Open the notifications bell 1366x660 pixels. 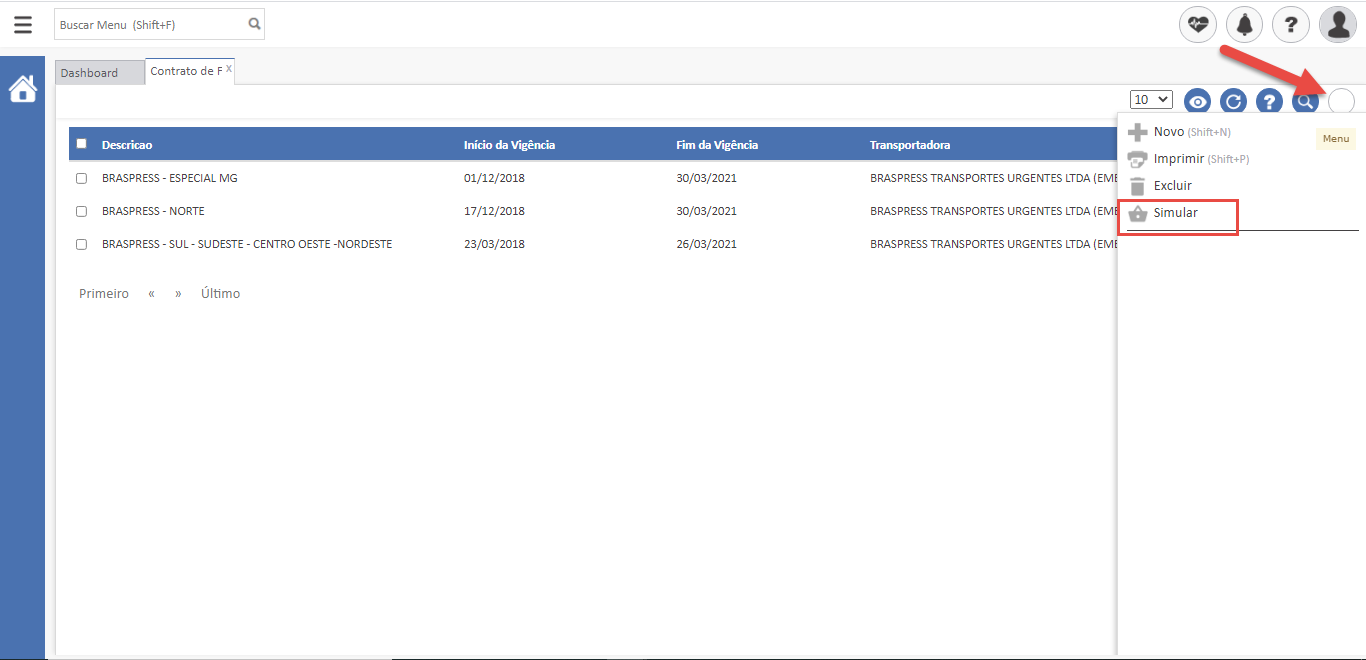click(1244, 24)
